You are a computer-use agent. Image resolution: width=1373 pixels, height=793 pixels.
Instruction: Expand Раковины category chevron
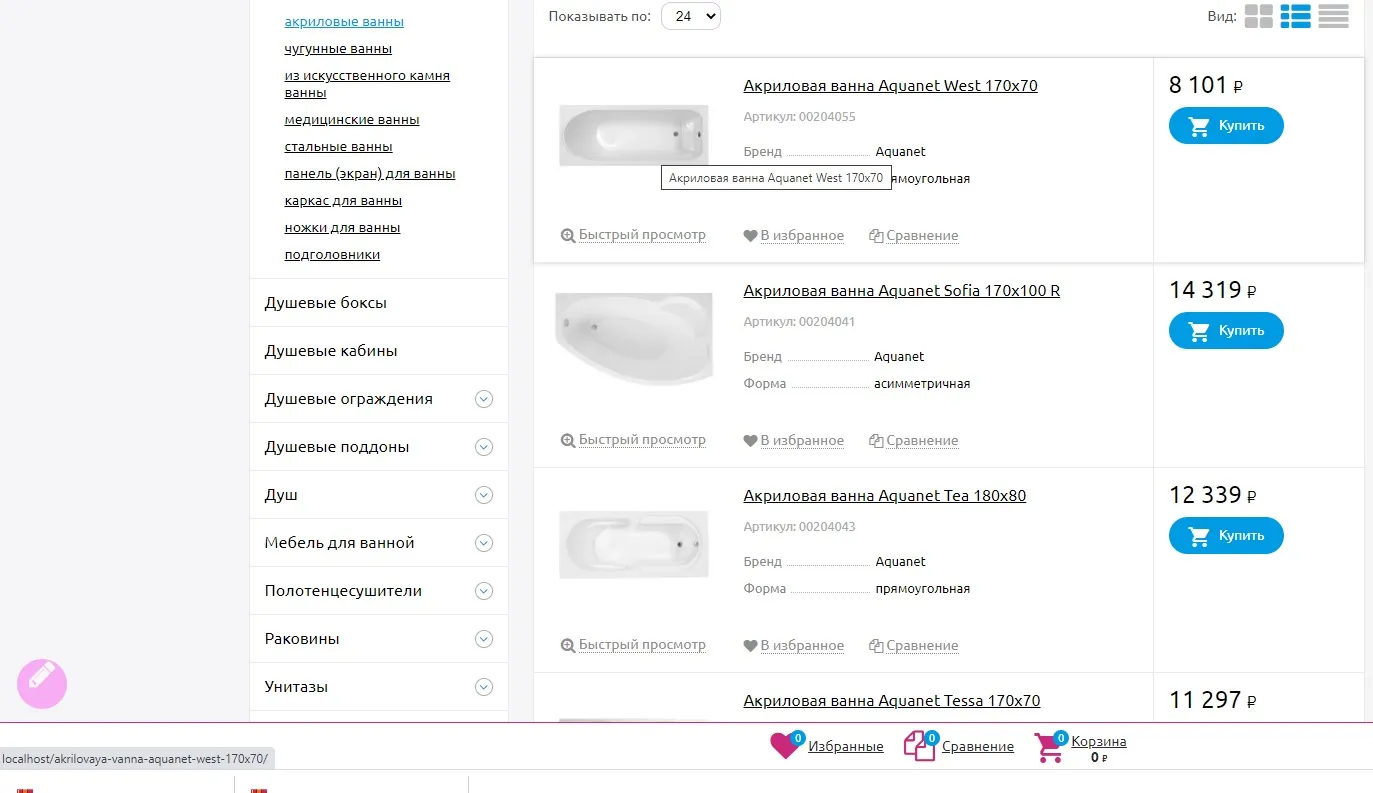click(484, 639)
